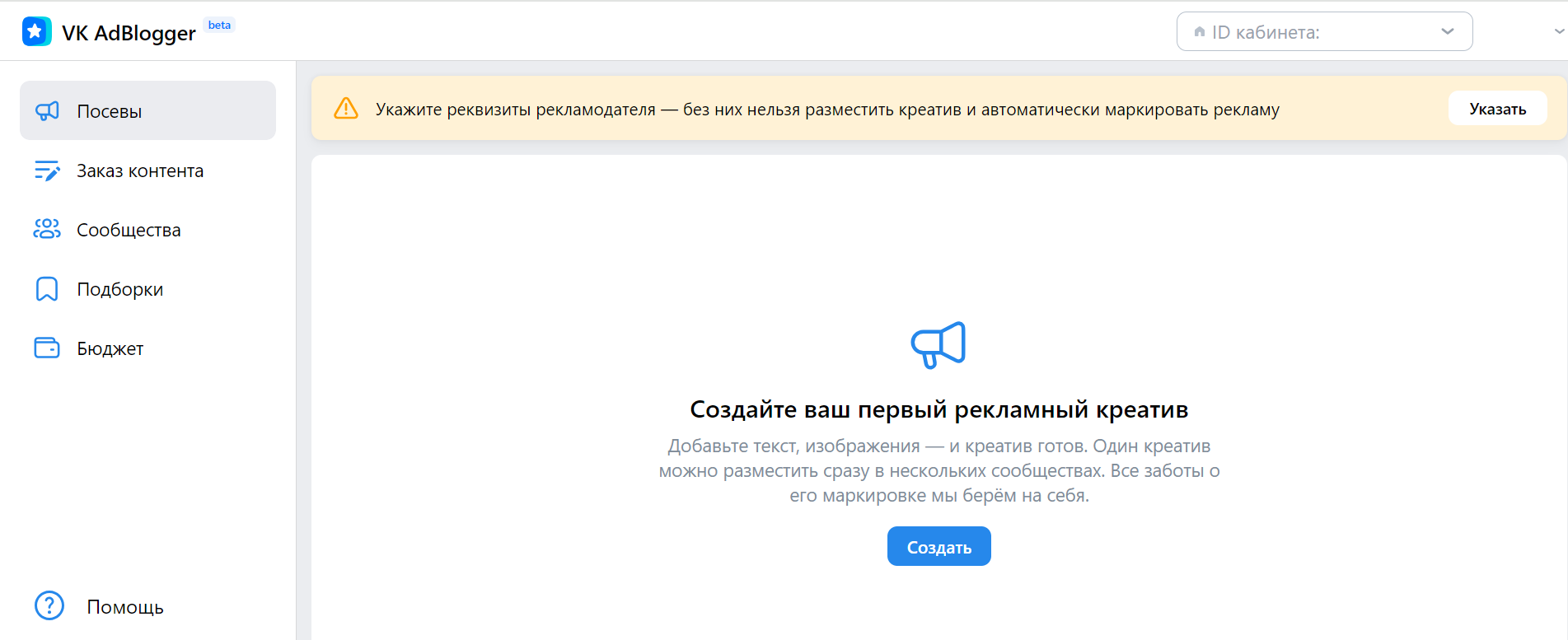
Task: Expand the account menu chevron at top right
Action: (x=1559, y=31)
